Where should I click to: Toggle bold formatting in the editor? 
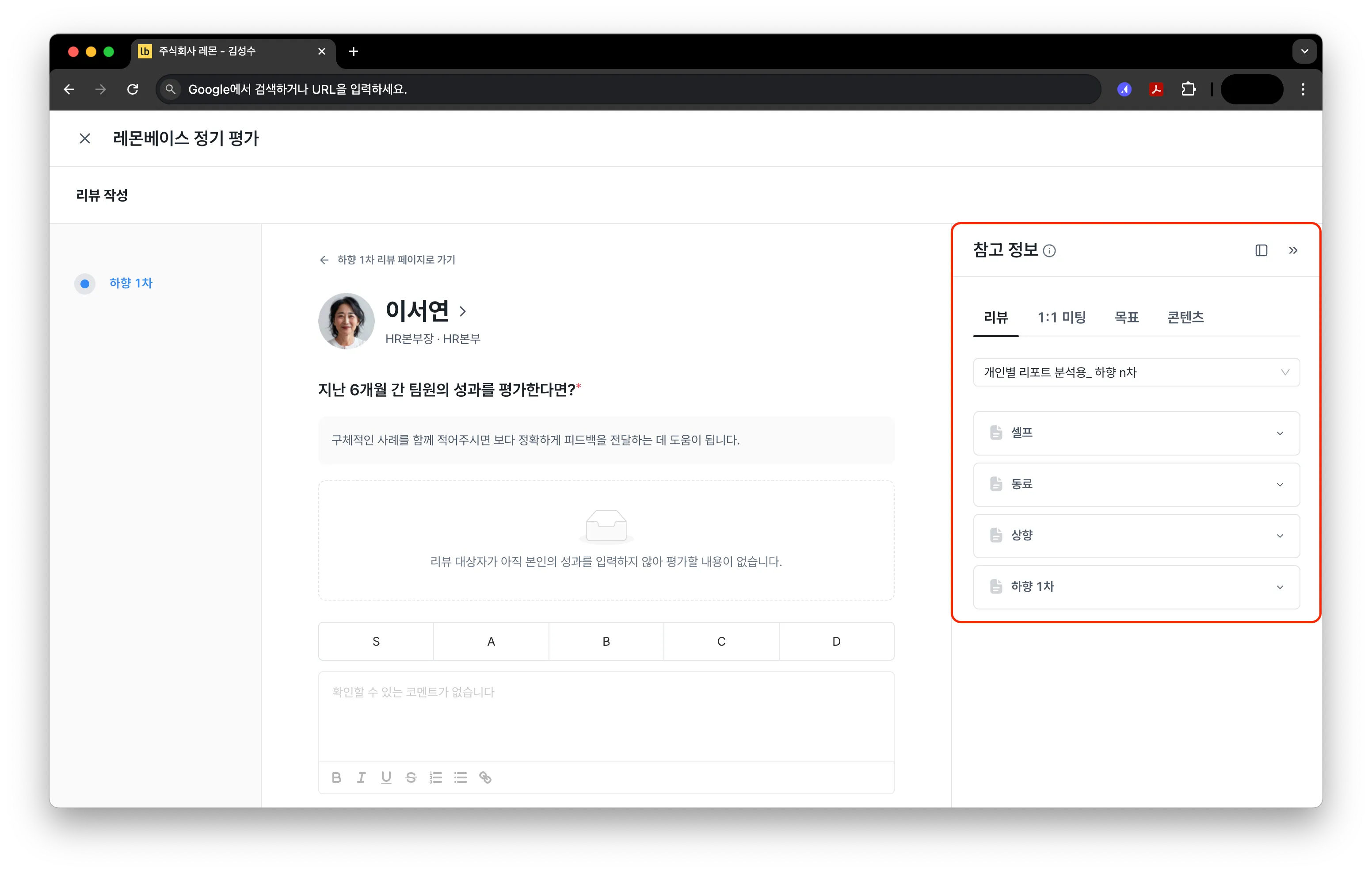tap(336, 778)
